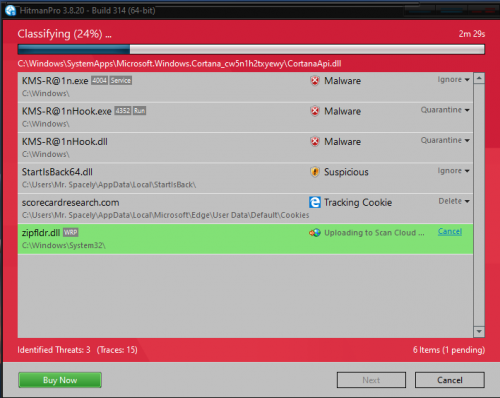Open Quarantine dropdown for KMS-R@1nHook.dll
The image size is (500, 398).
pos(445,140)
